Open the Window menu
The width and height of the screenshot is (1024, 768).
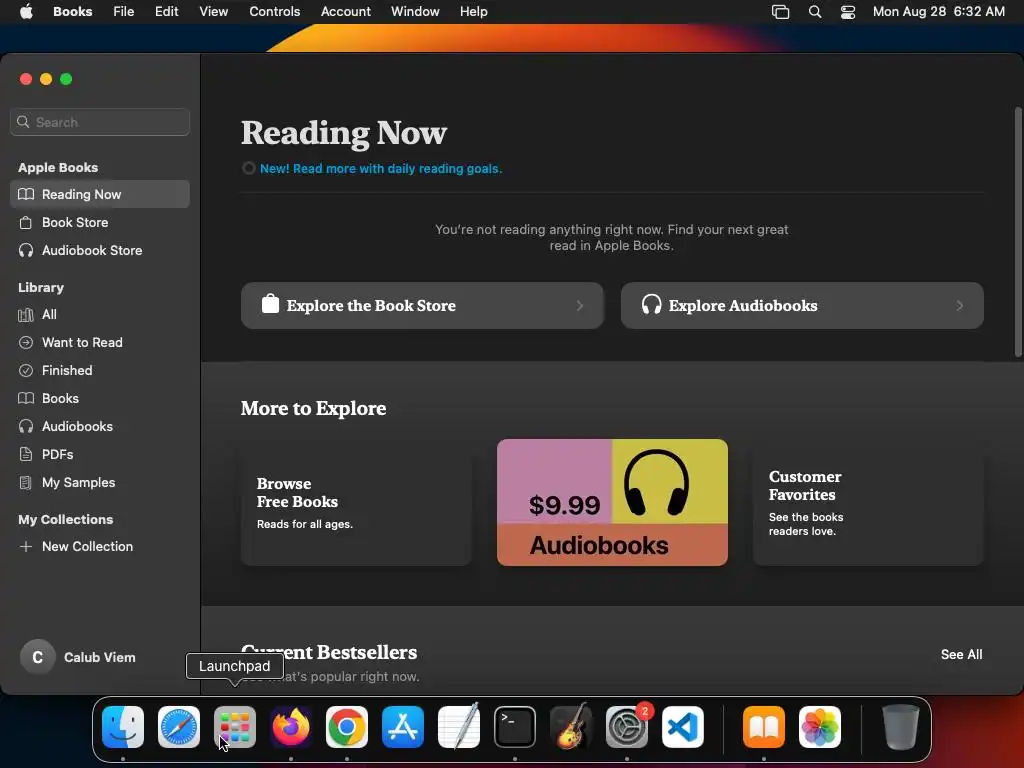(x=415, y=12)
